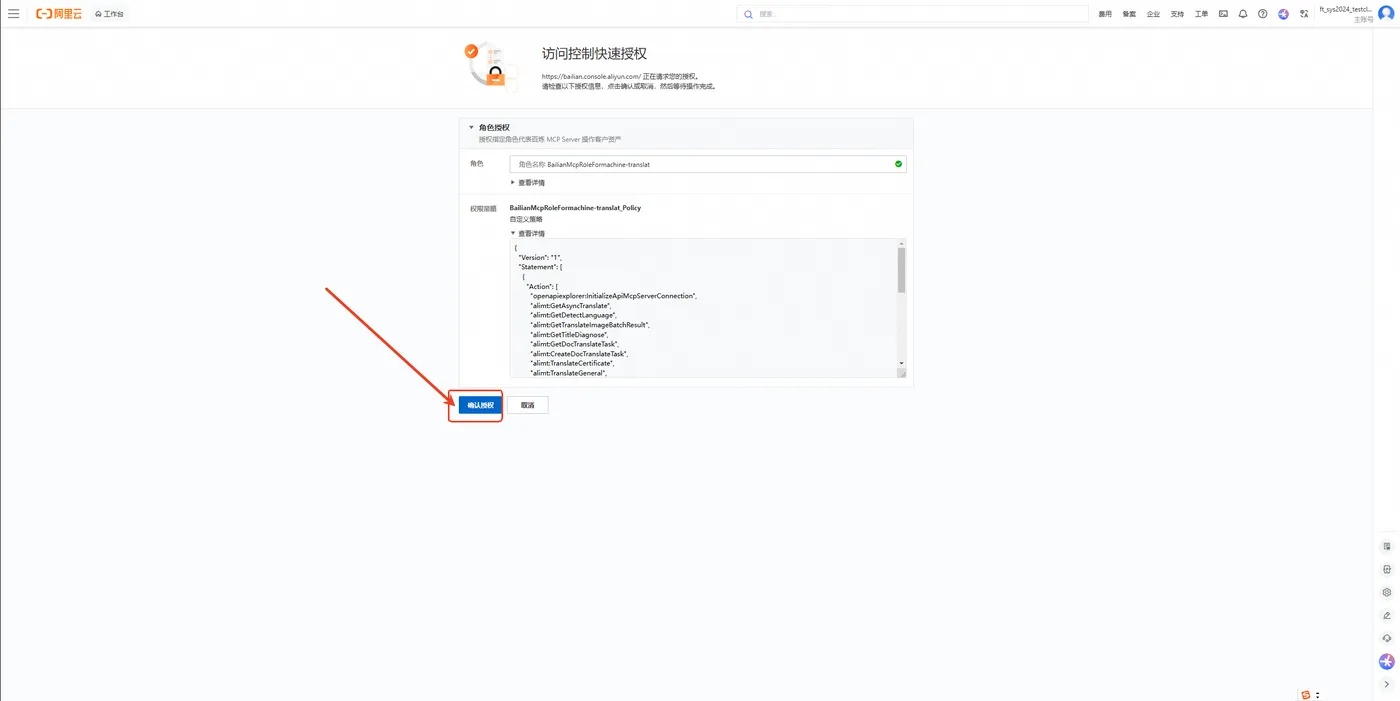This screenshot has height=701, width=1400.
Task: Click the "alimt:GetAsyncTranslate" line
Action: [x=570, y=306]
